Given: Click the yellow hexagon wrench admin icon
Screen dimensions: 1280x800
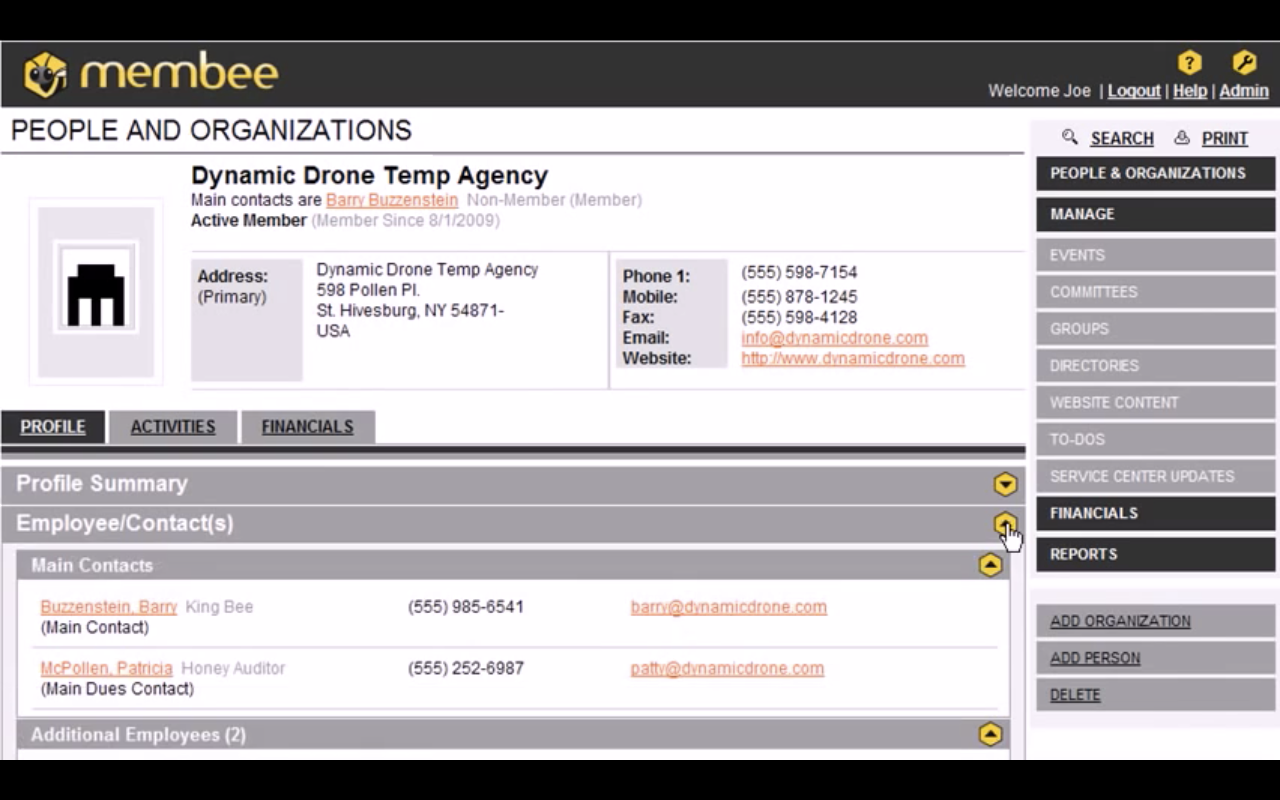Looking at the screenshot, I should (1244, 63).
